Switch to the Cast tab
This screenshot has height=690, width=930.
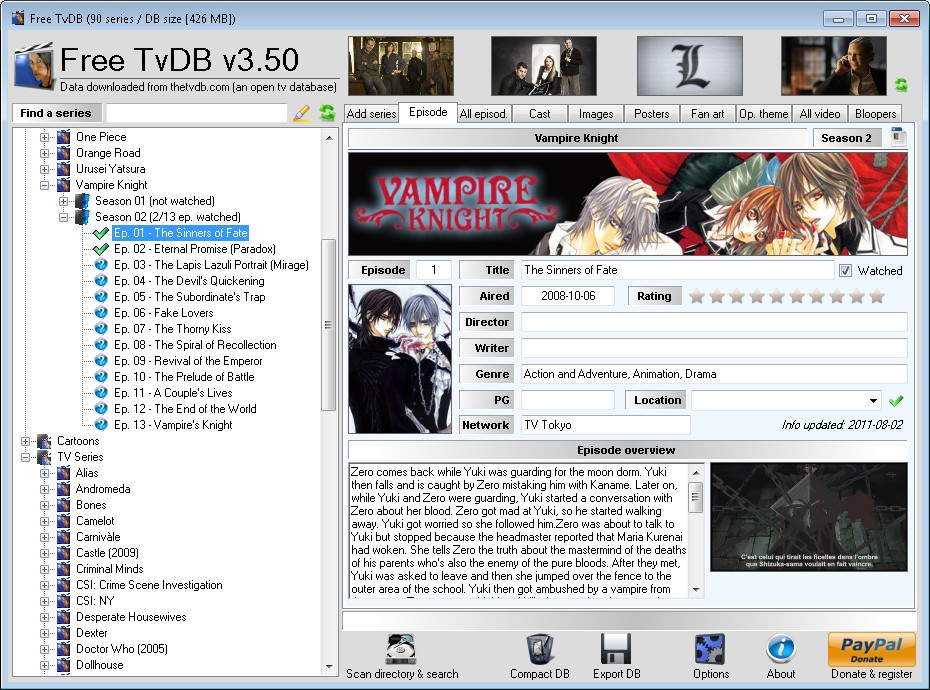pos(540,114)
